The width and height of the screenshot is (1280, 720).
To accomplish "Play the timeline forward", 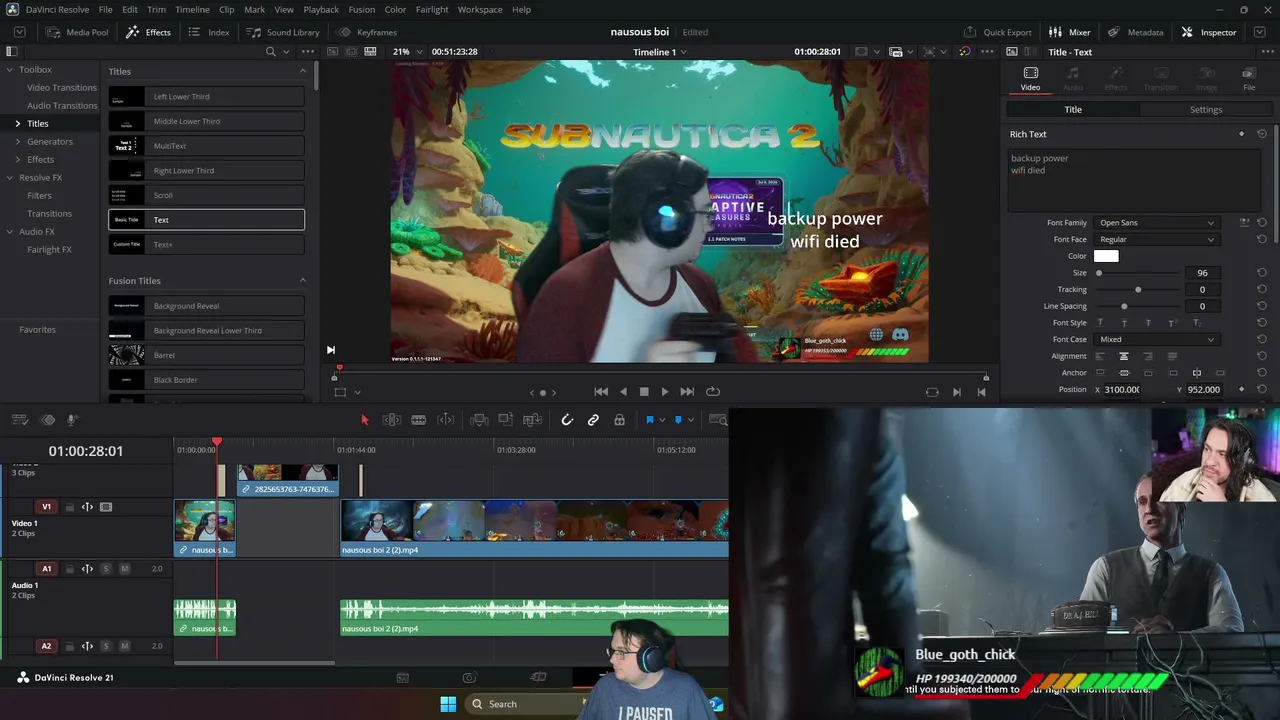I will pos(665,392).
